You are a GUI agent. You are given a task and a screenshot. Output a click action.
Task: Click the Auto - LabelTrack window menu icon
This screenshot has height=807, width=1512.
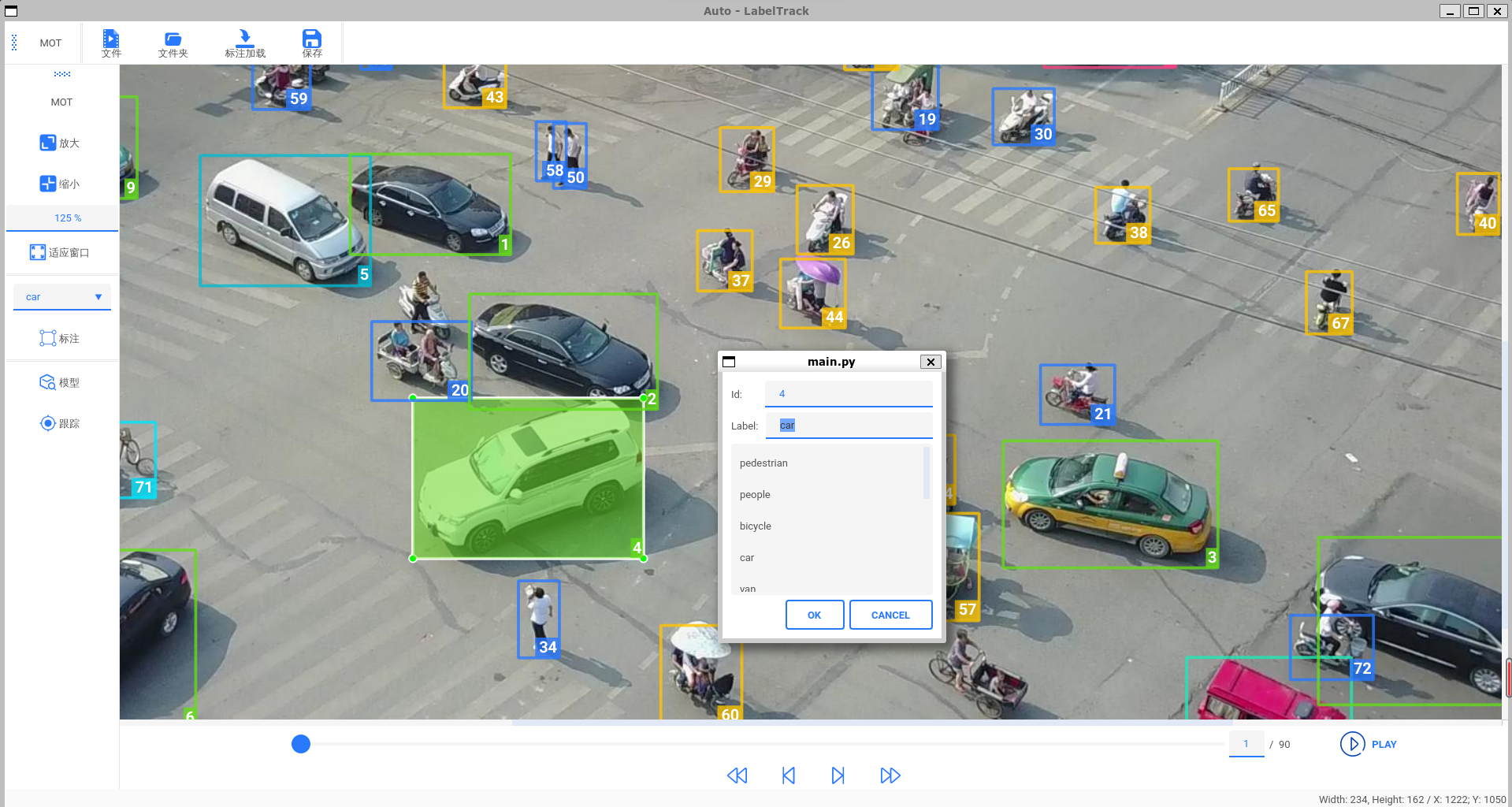click(x=11, y=11)
